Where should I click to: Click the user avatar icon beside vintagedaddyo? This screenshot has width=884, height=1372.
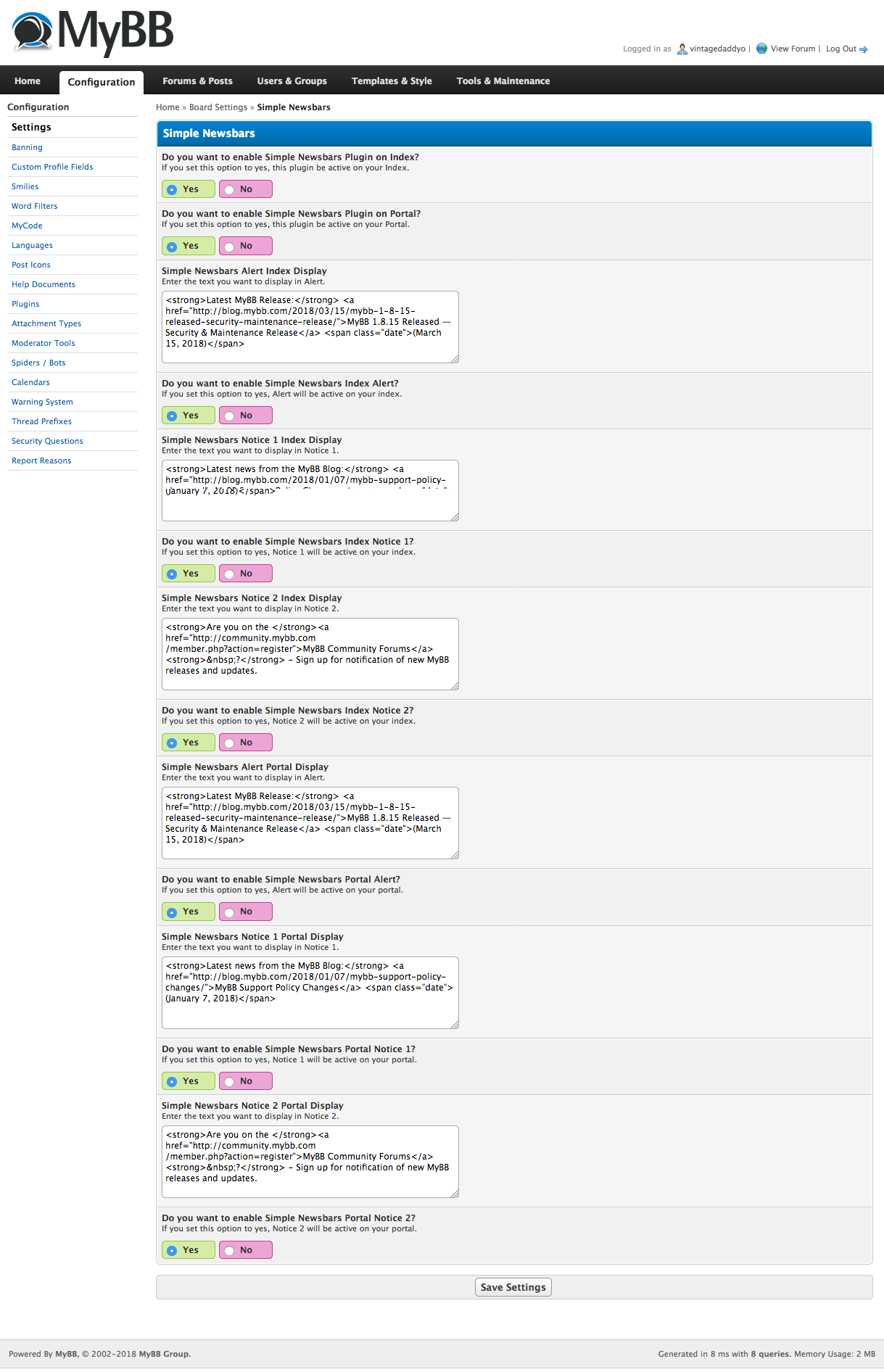click(682, 49)
